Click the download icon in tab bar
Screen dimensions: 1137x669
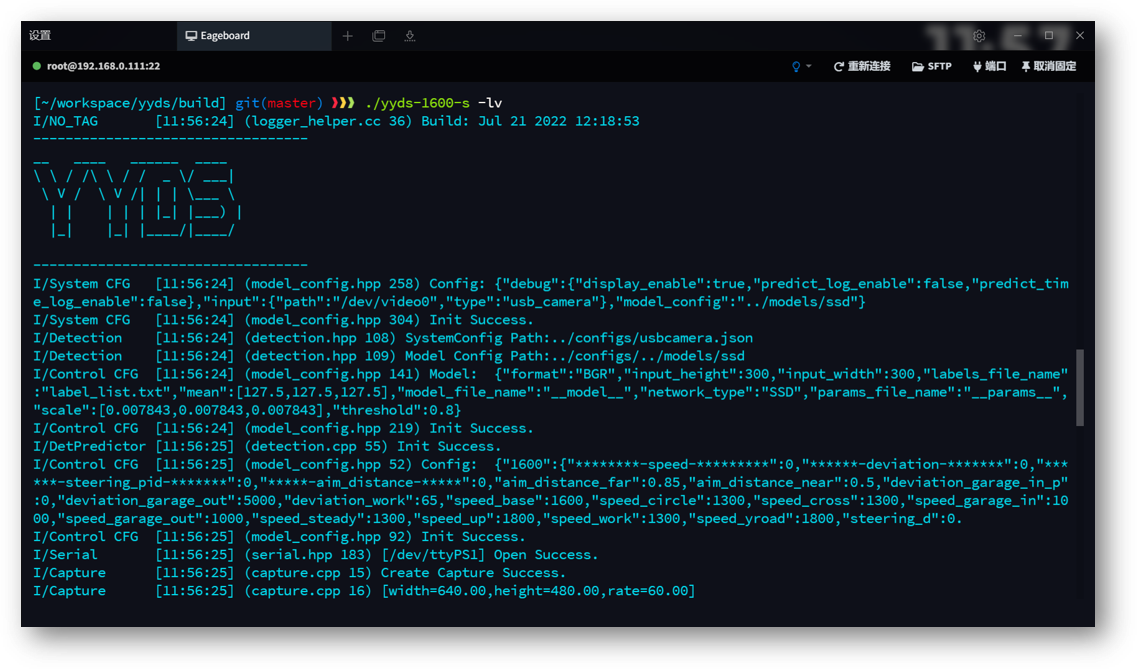click(x=410, y=36)
